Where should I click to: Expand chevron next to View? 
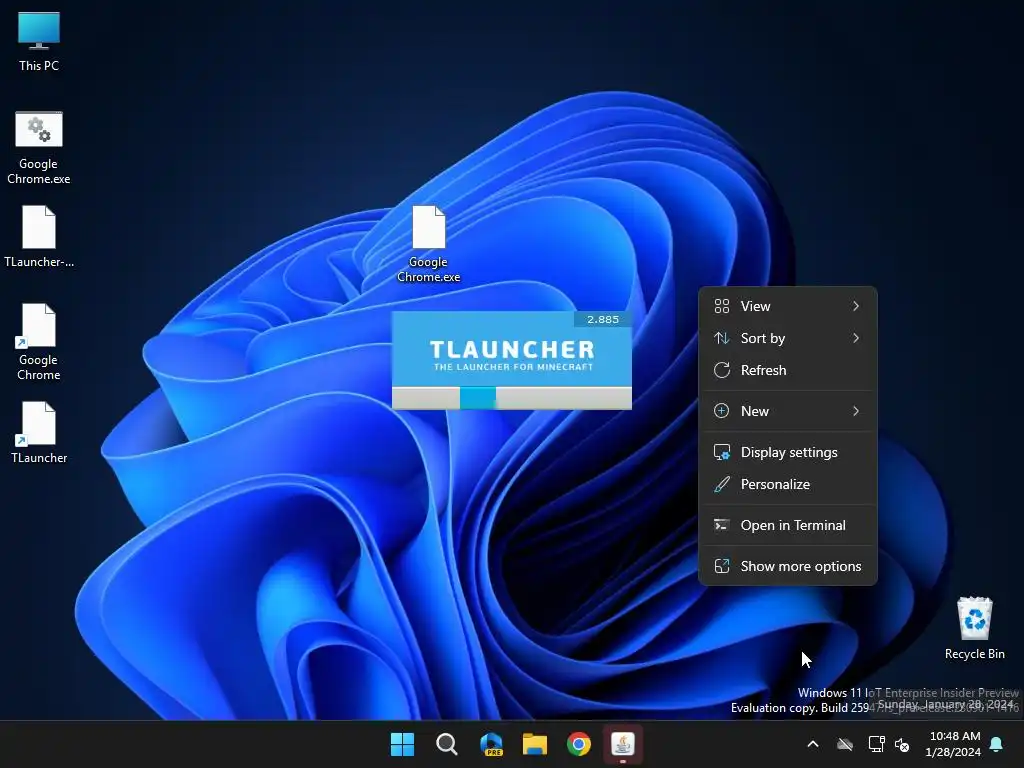pyautogui.click(x=856, y=306)
